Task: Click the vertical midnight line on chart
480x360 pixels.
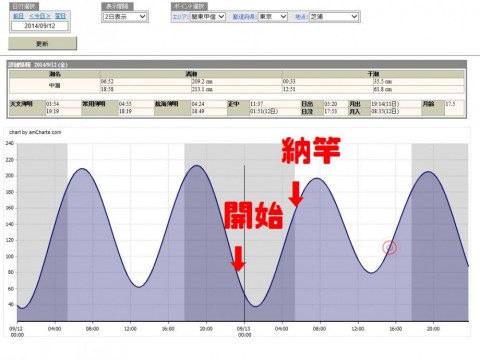Action: (244, 243)
